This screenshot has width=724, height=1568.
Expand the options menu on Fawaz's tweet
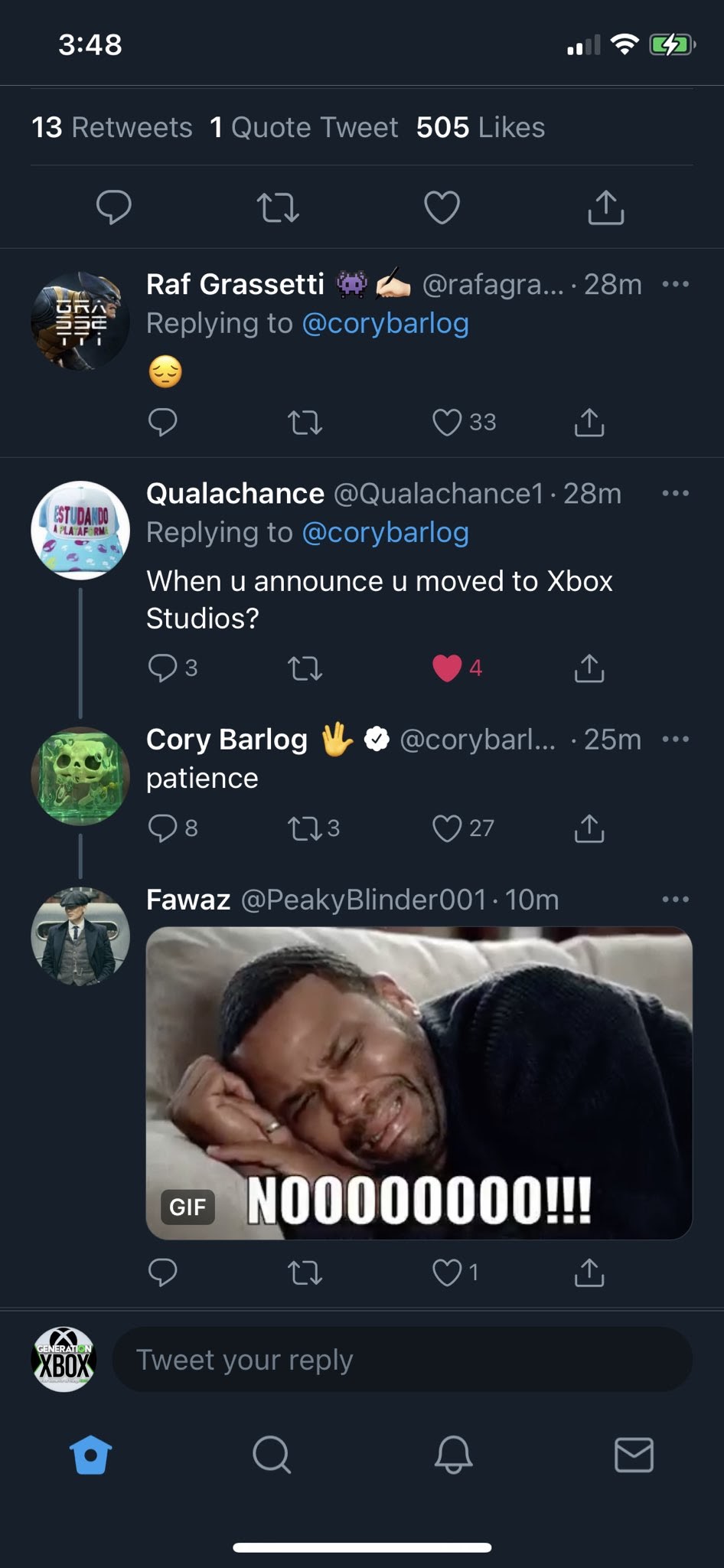pos(675,899)
